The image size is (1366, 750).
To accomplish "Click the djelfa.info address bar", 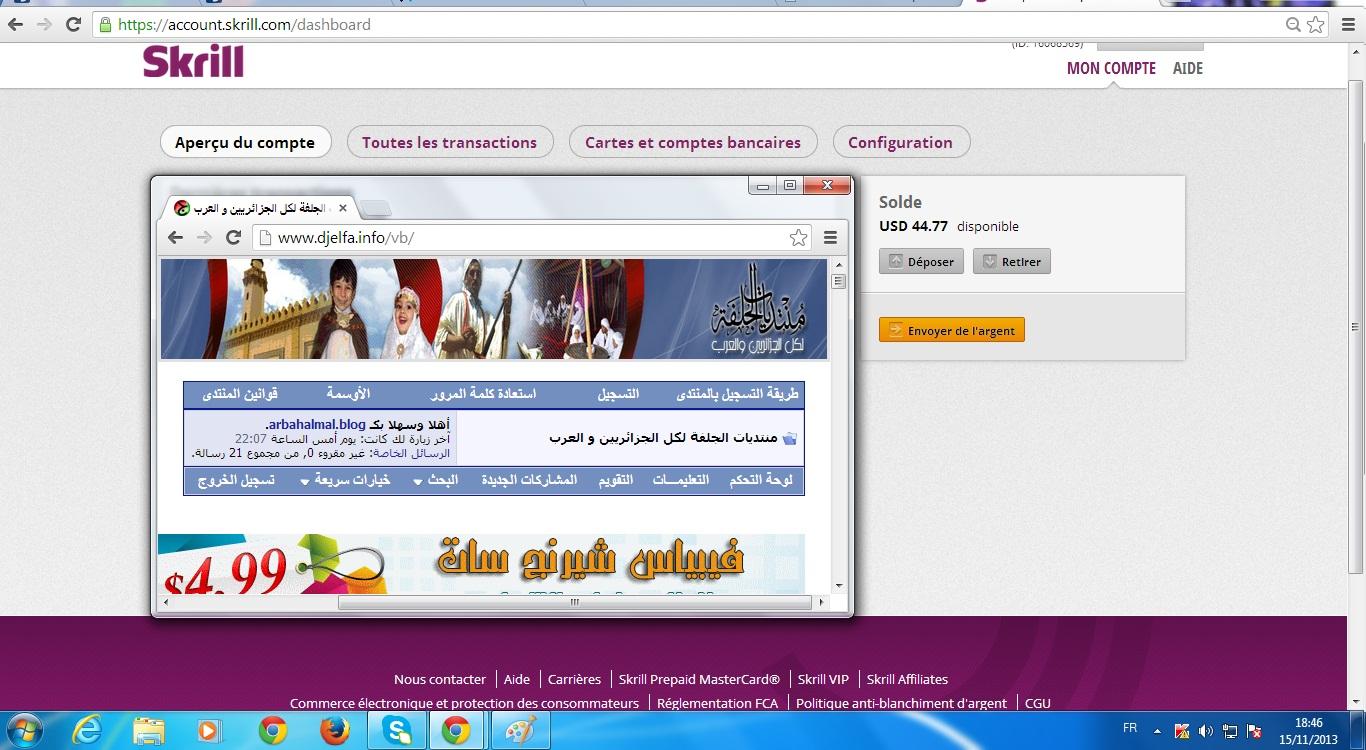I will pos(530,237).
